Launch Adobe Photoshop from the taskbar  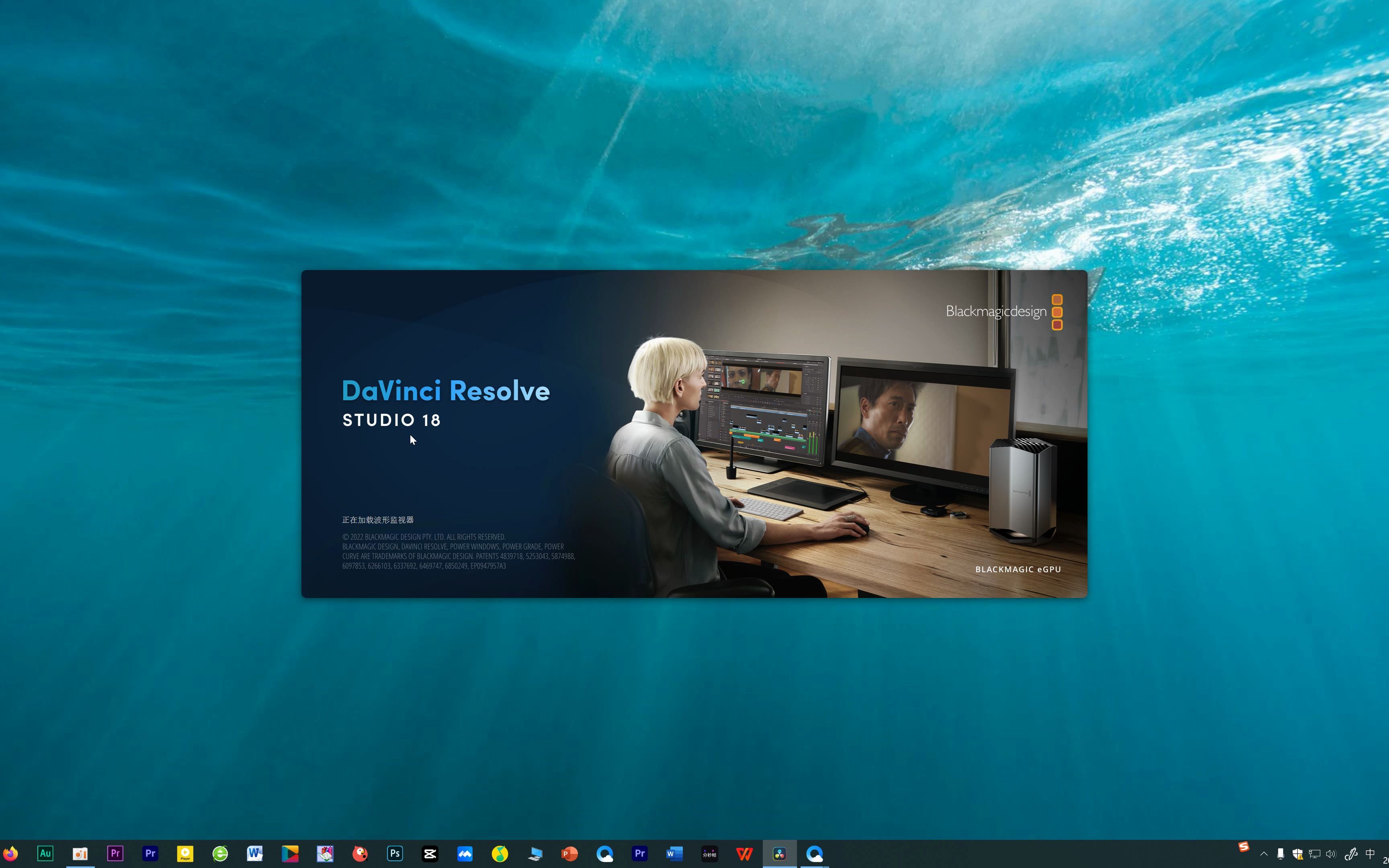(395, 854)
